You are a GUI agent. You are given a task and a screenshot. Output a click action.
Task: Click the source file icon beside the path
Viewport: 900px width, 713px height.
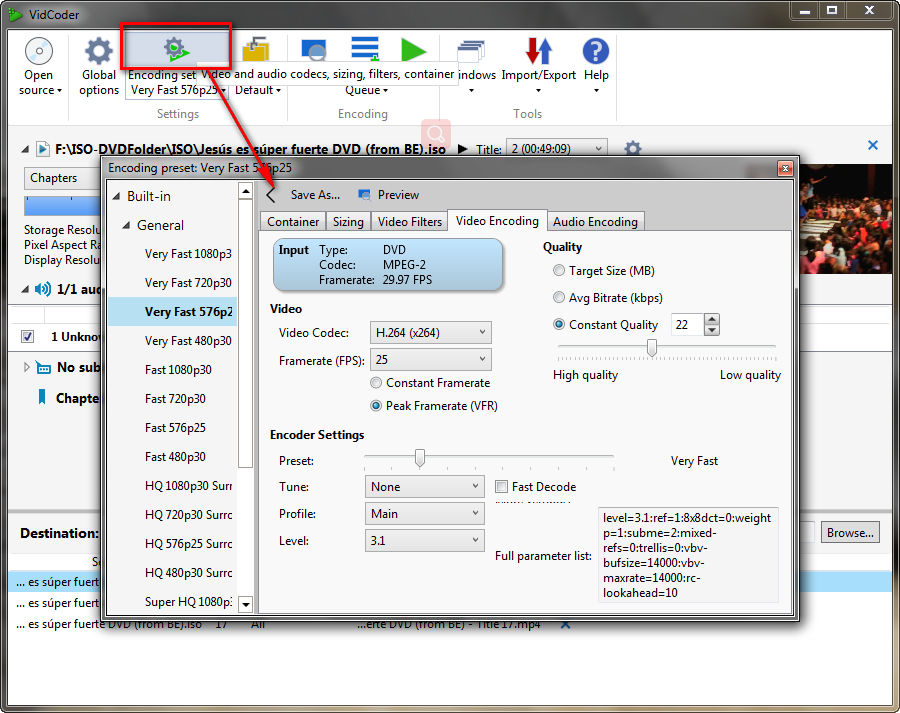(42, 149)
